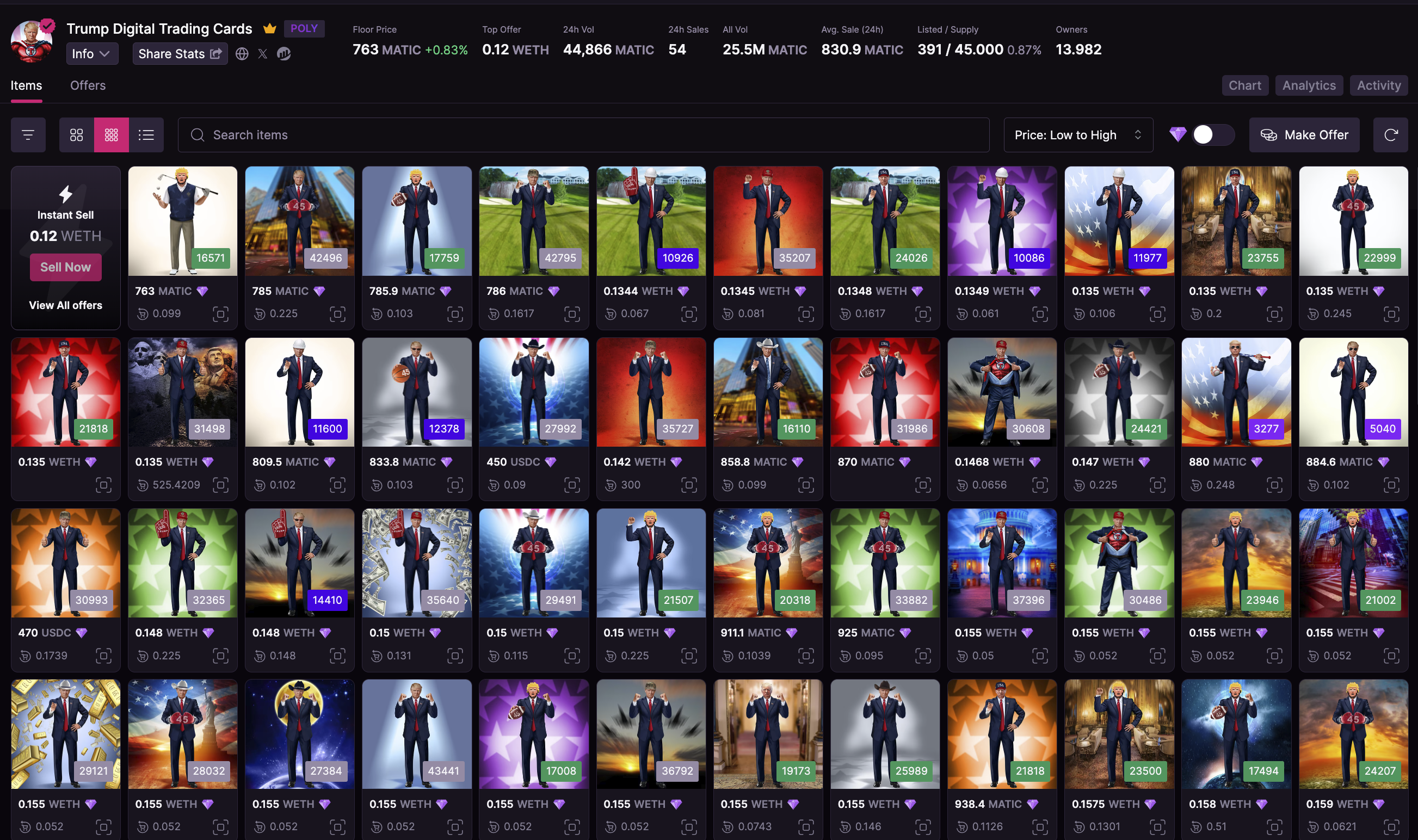The image size is (1418, 840).
Task: Open the Items tab
Action: pos(26,85)
